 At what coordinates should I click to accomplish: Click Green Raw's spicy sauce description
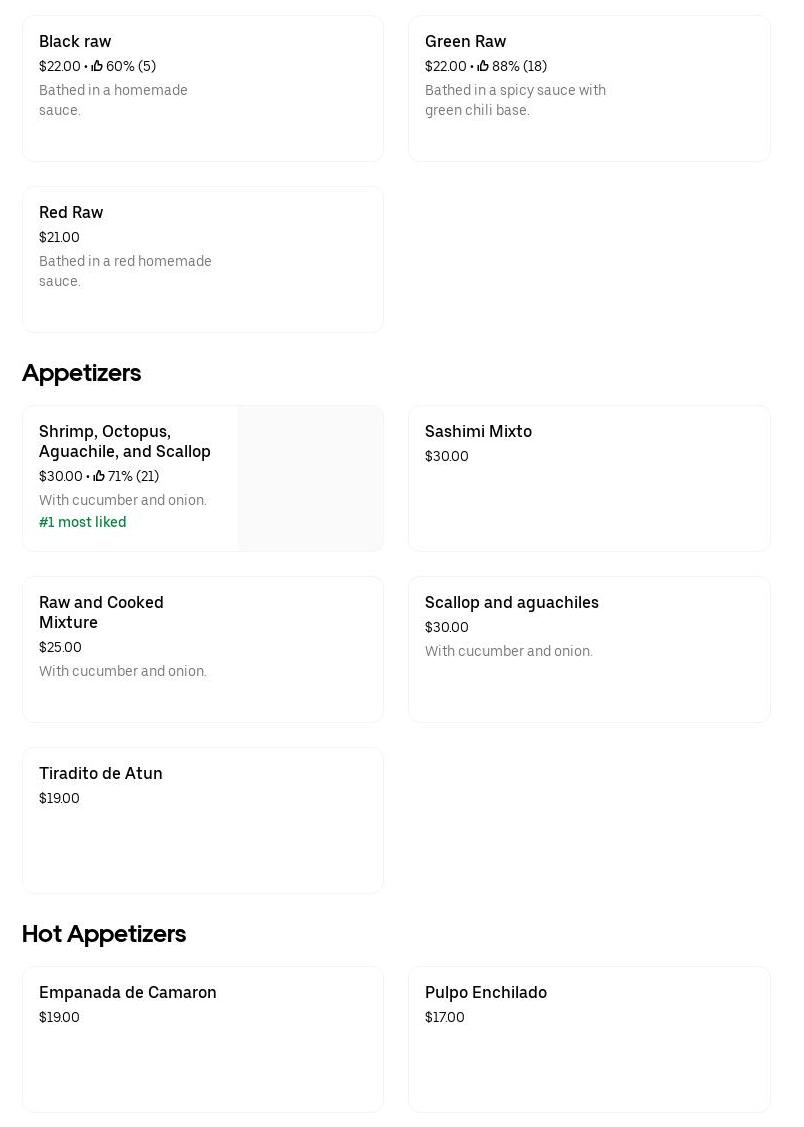(515, 100)
